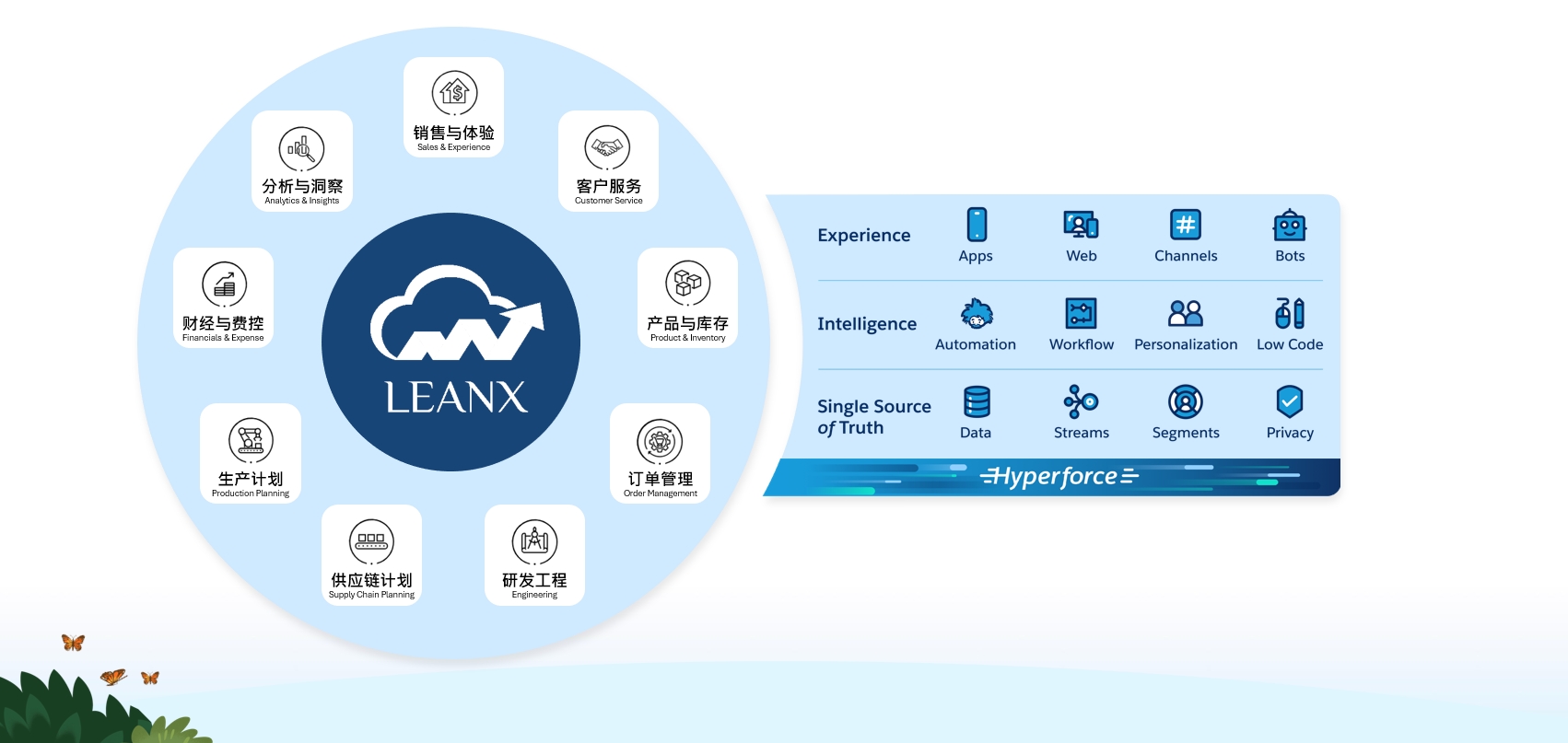Click the Customer Service handshake icon
Viewport: 1568px width, 743px height.
point(608,147)
